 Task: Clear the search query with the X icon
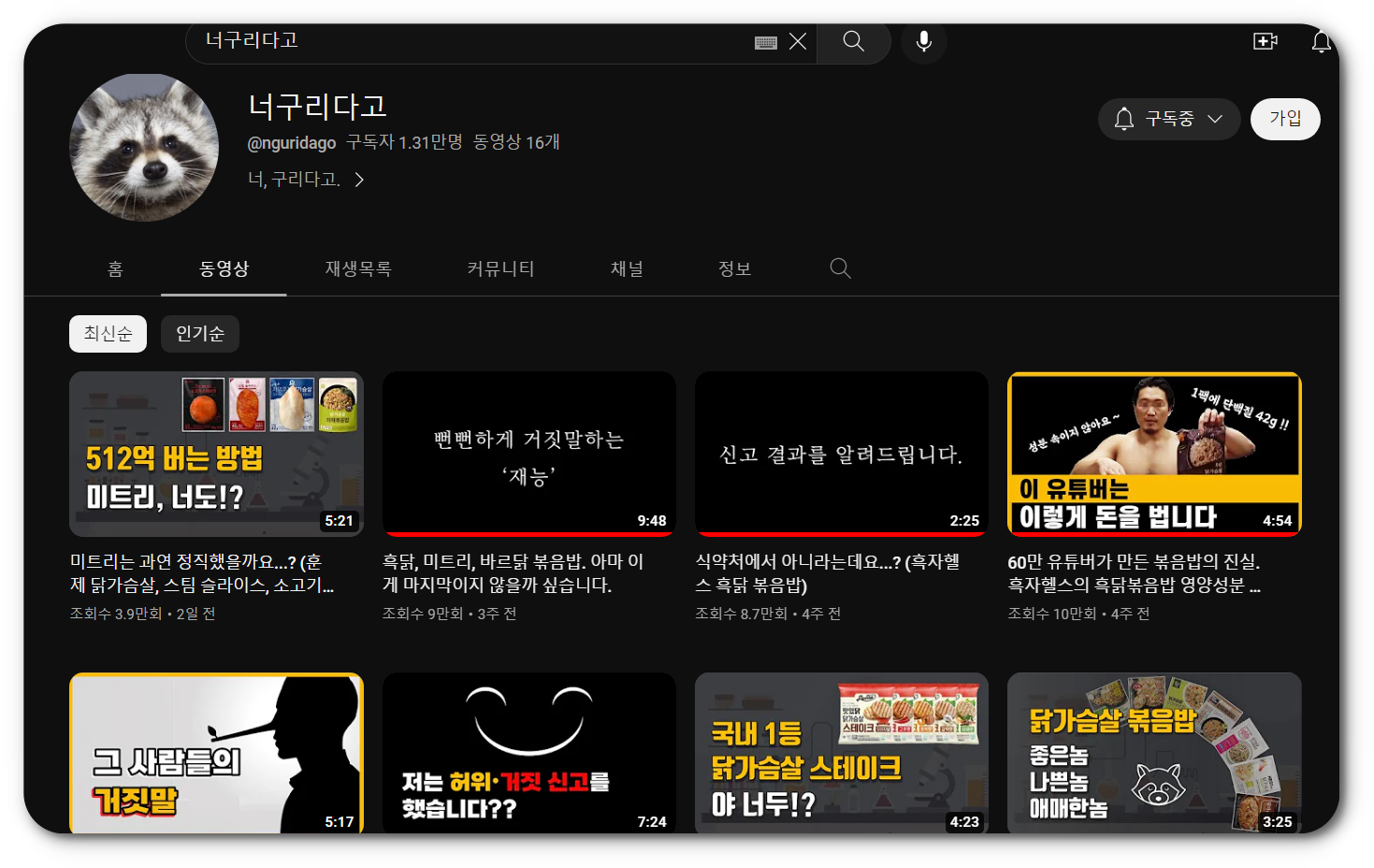797,41
